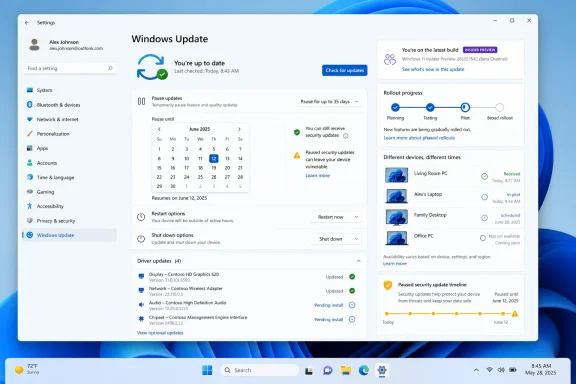Open Learn more about phased rollouts link
576x384 pixels.
click(419, 138)
